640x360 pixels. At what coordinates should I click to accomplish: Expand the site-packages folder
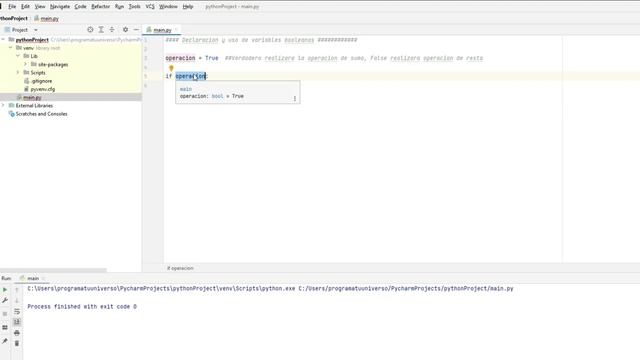pos(25,64)
